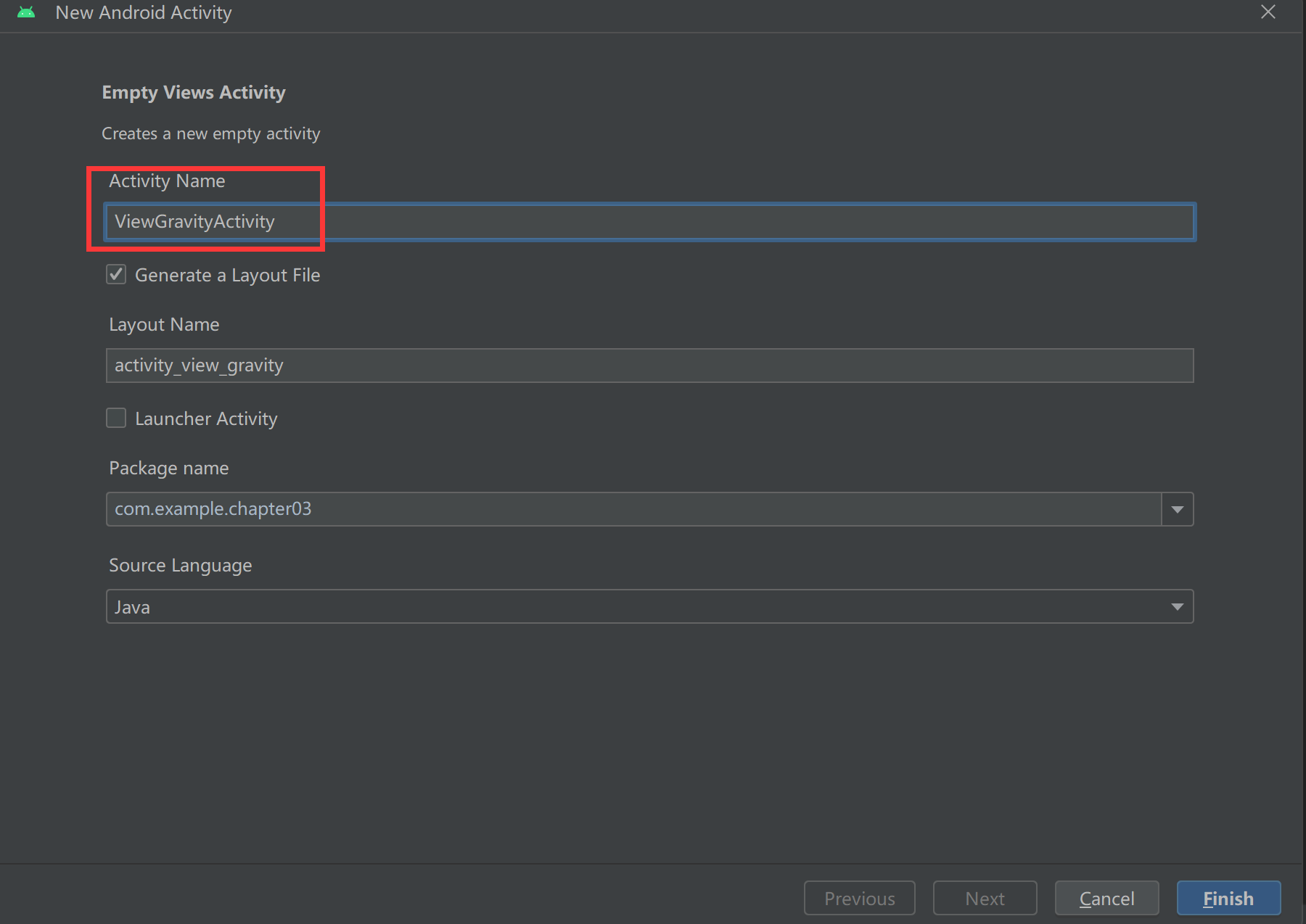Click the Cancel button
This screenshot has width=1306, height=924.
1106,898
